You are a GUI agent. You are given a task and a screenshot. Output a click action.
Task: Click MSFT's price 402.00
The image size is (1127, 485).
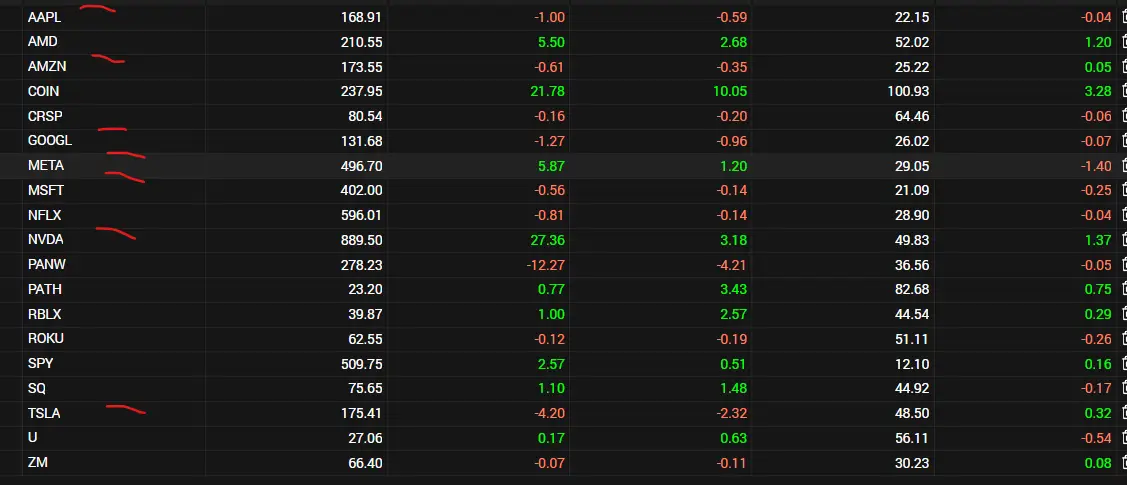point(362,190)
